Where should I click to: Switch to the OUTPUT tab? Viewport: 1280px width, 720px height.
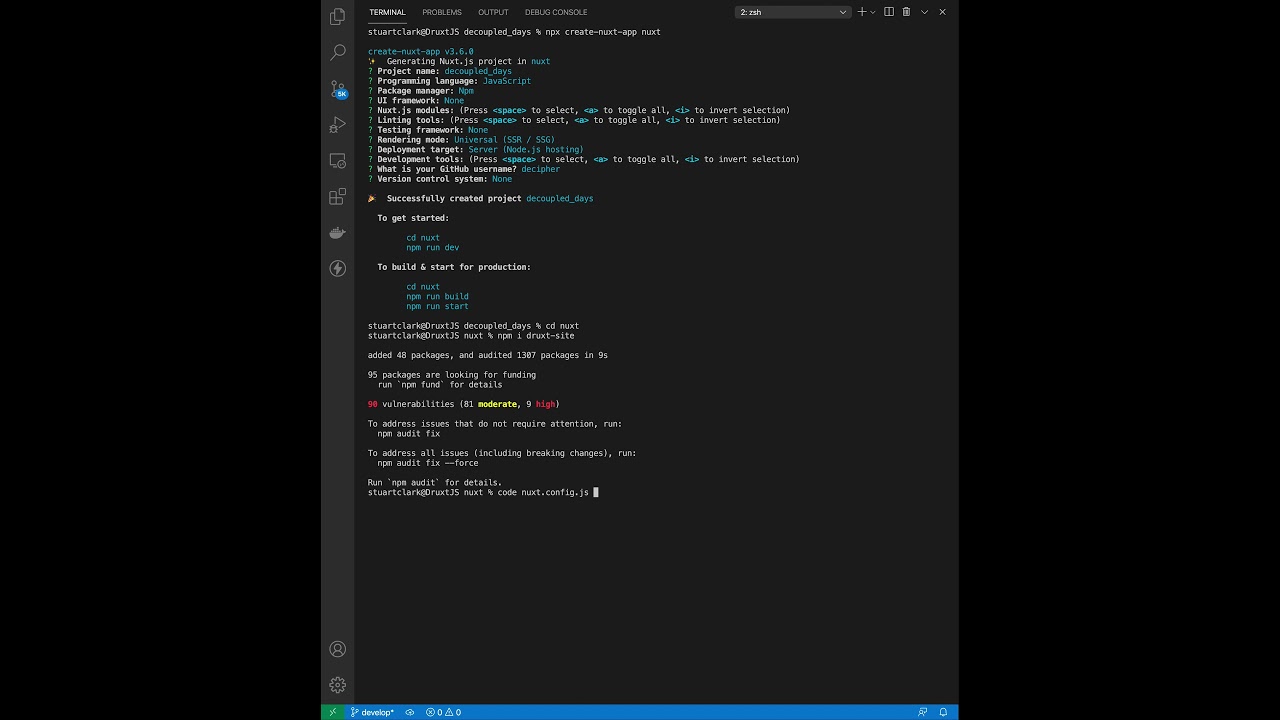pyautogui.click(x=493, y=12)
